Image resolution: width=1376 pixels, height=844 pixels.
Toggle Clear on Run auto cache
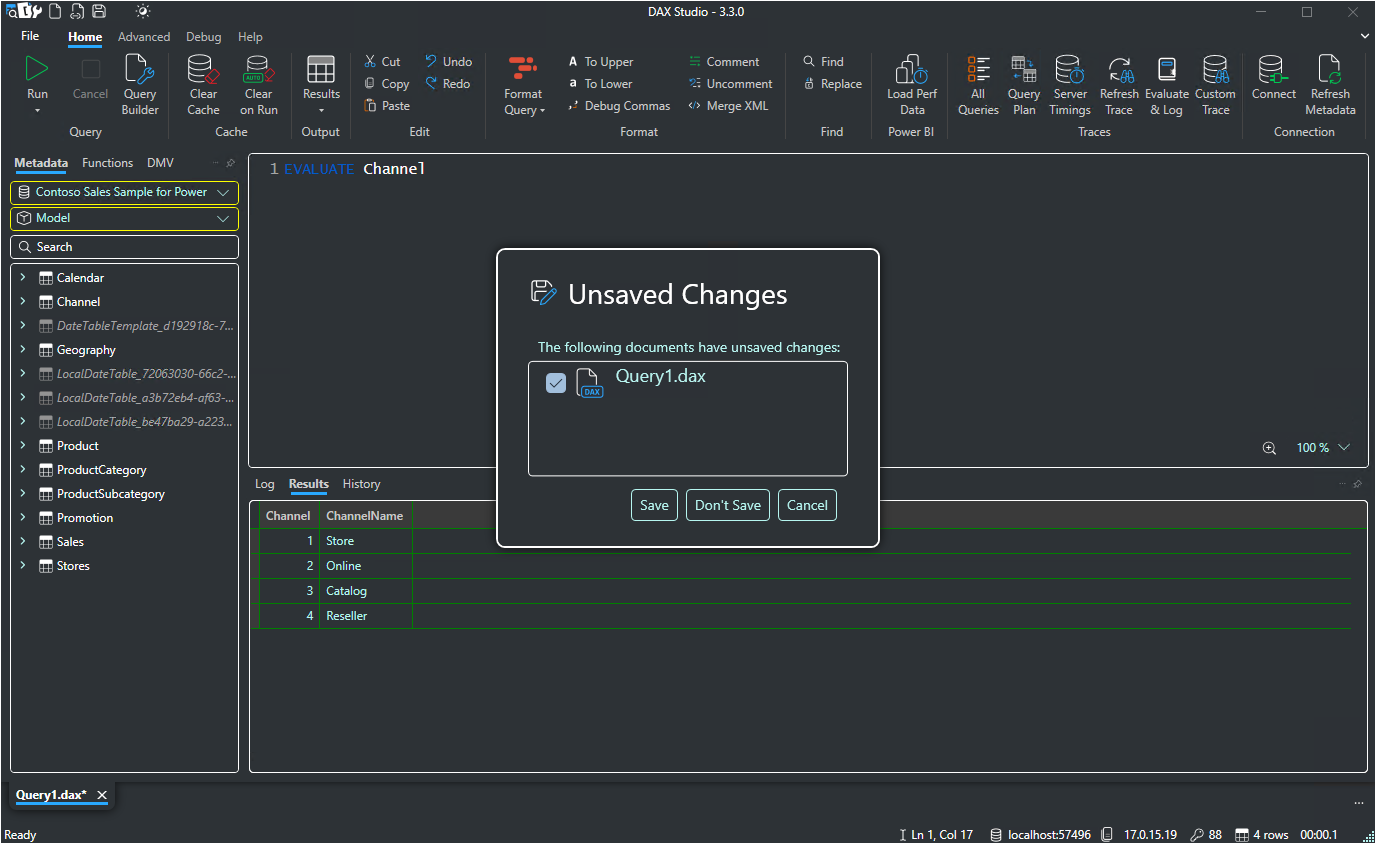259,85
